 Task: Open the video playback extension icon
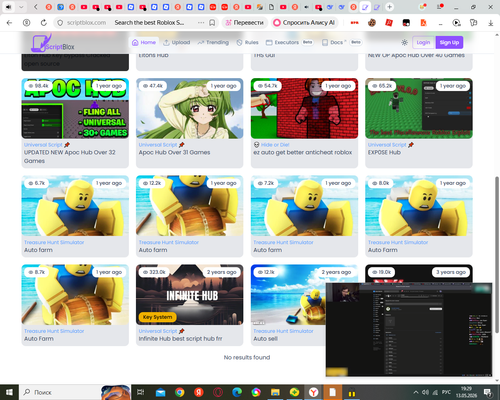(456, 23)
